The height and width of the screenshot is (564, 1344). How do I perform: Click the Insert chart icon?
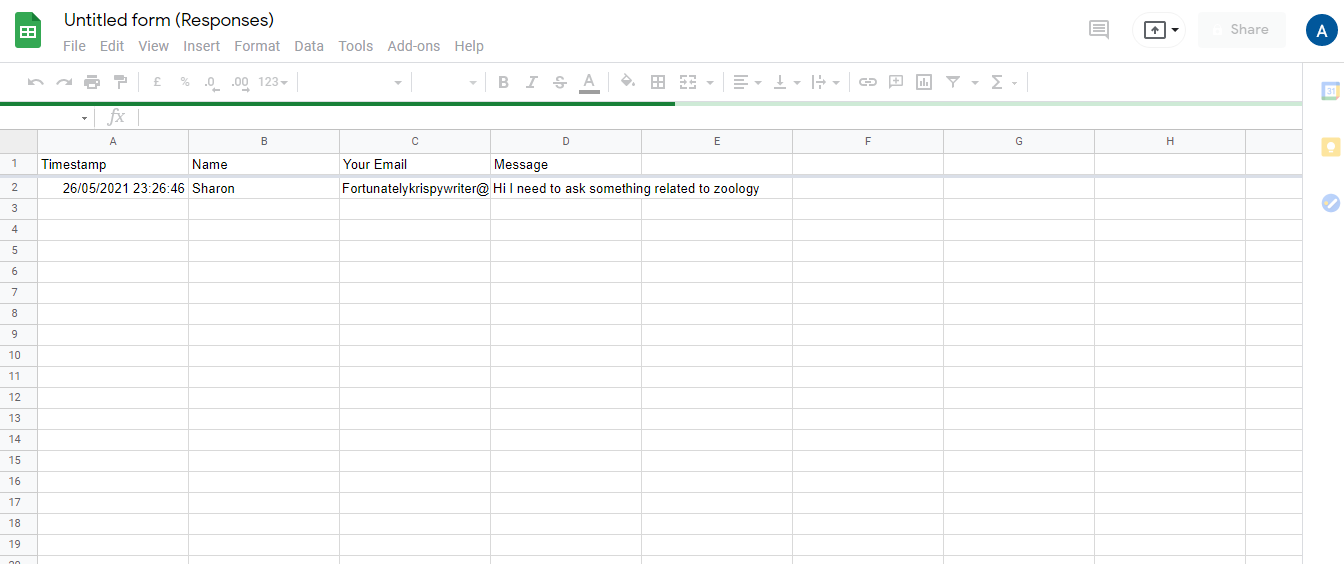[x=924, y=82]
